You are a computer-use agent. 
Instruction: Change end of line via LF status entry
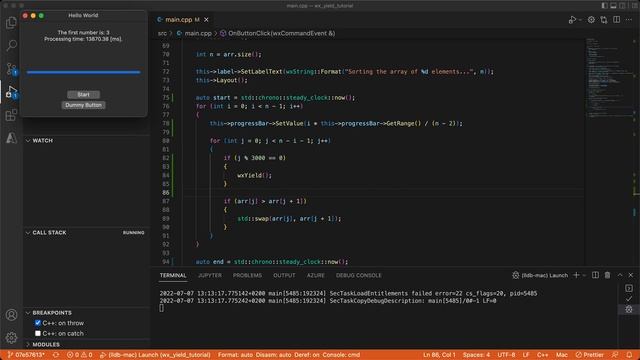[x=526, y=355]
